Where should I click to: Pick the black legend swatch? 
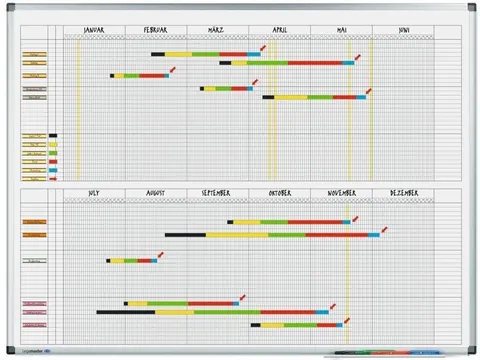coord(53,135)
